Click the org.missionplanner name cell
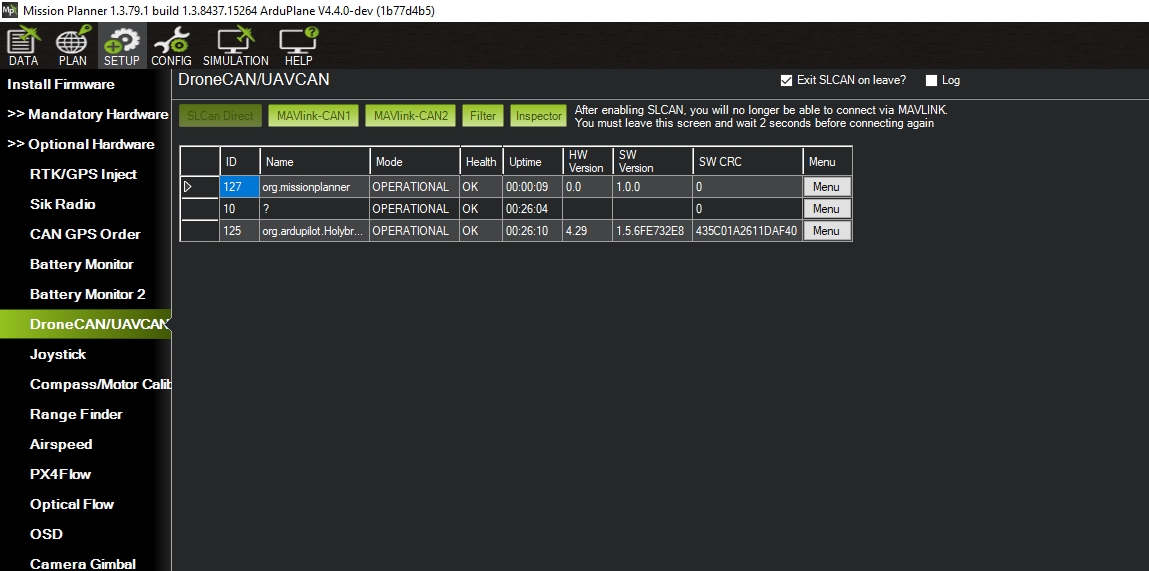1149x571 pixels. 314,187
